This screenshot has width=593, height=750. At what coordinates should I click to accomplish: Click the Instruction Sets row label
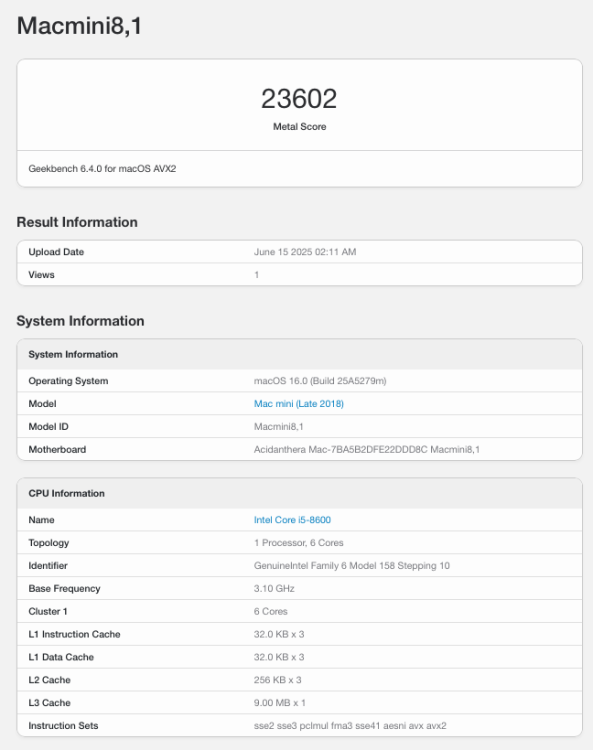pos(63,726)
